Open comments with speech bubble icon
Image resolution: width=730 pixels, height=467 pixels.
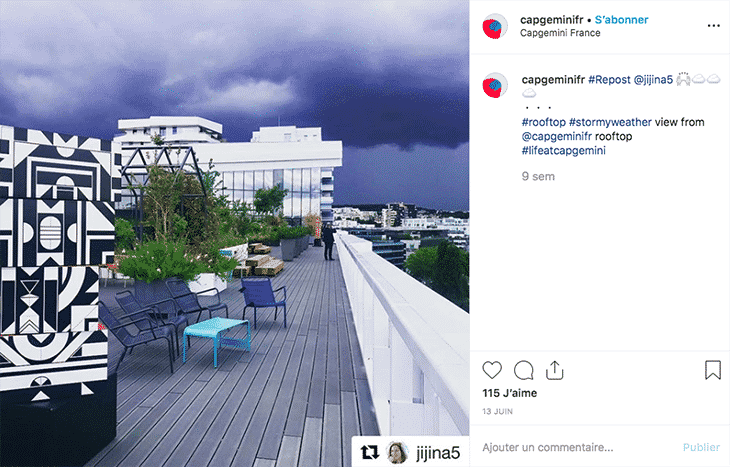(523, 370)
